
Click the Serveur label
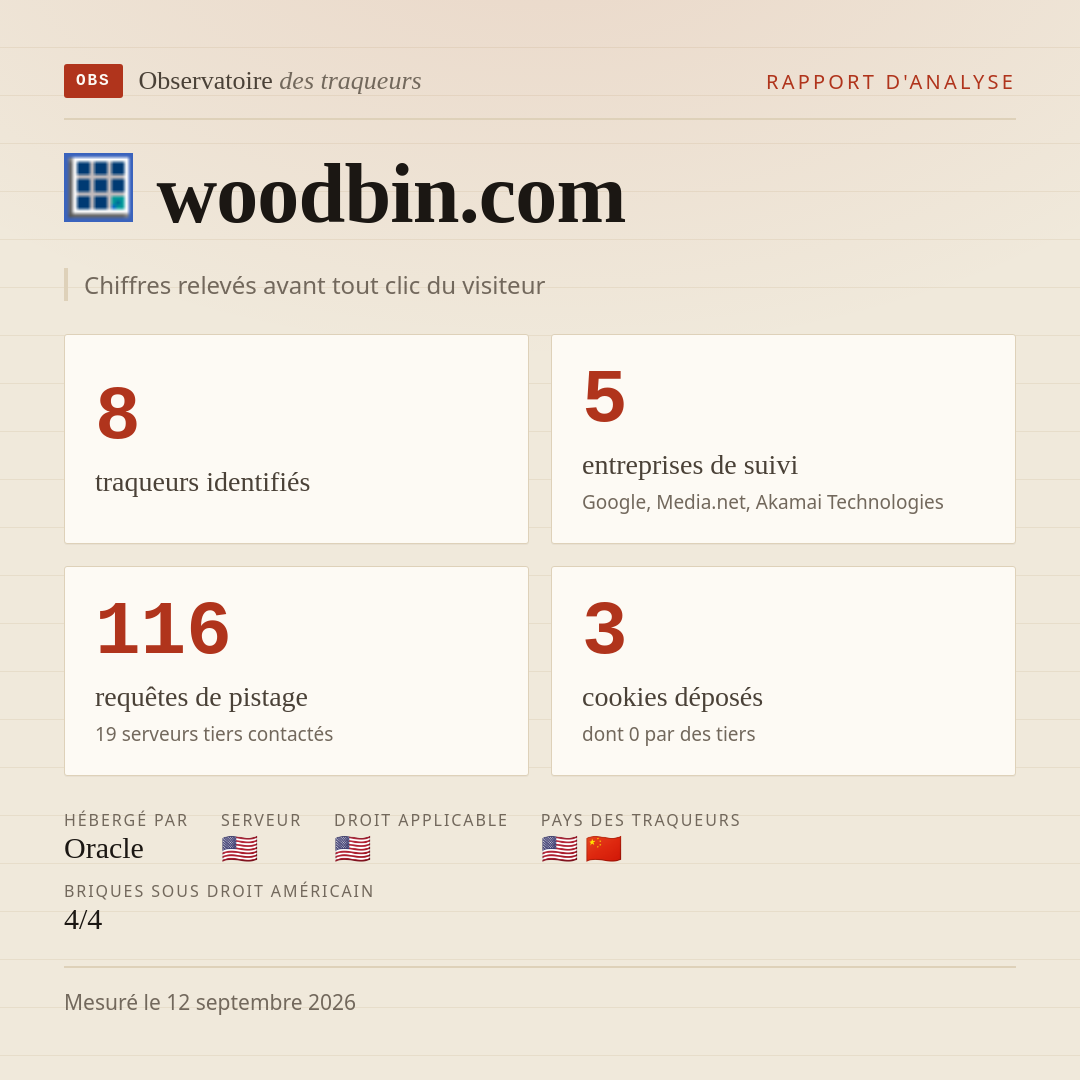click(x=261, y=820)
